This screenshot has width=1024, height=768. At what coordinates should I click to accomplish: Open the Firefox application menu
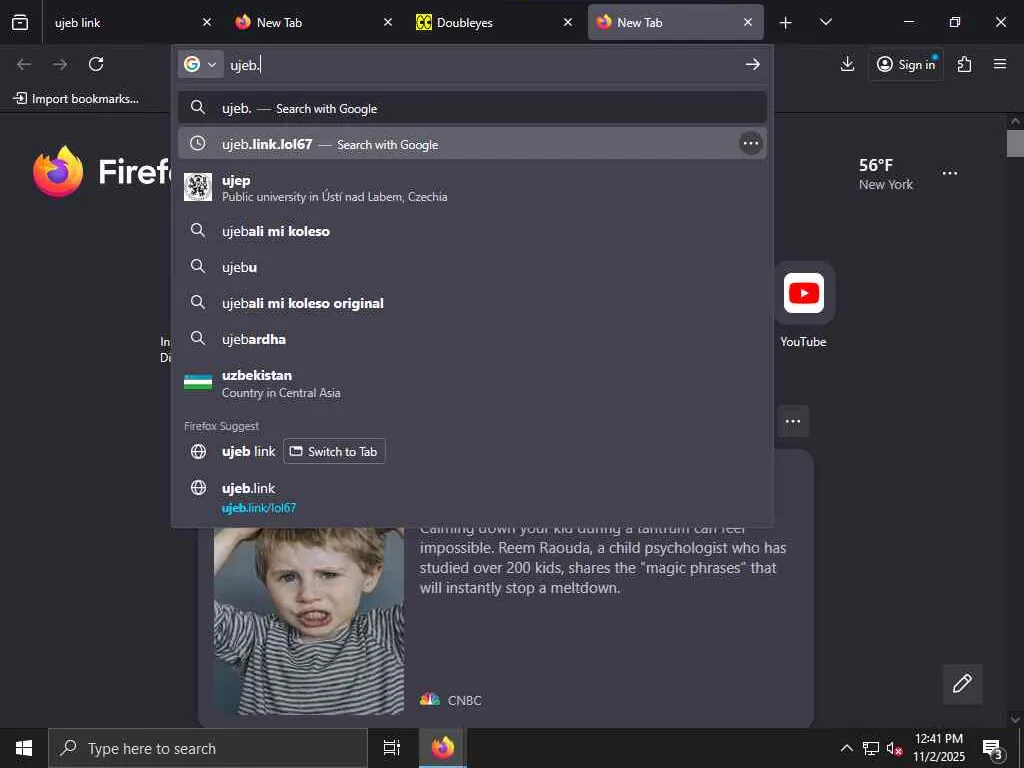pyautogui.click(x=1000, y=64)
